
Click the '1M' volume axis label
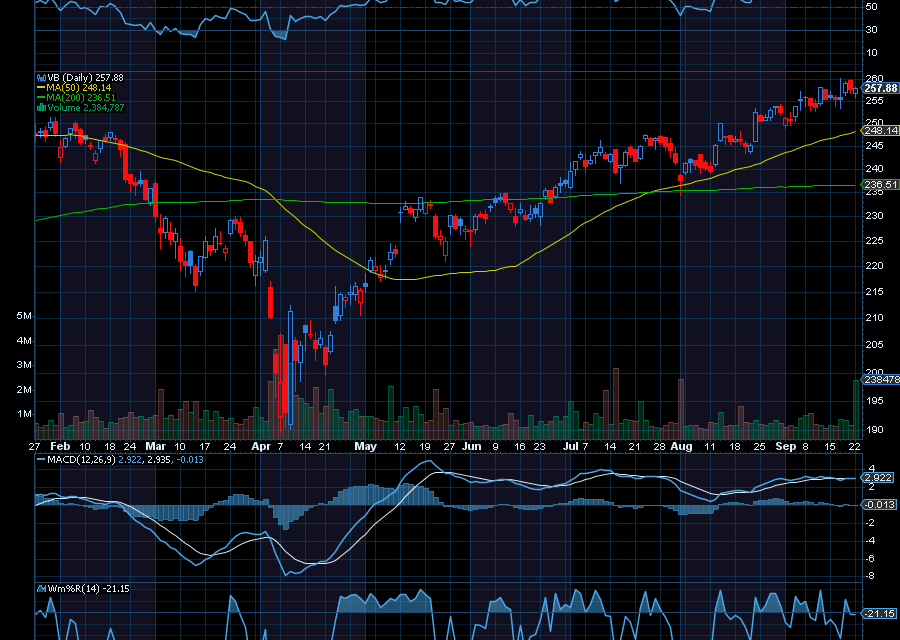pyautogui.click(x=24, y=414)
